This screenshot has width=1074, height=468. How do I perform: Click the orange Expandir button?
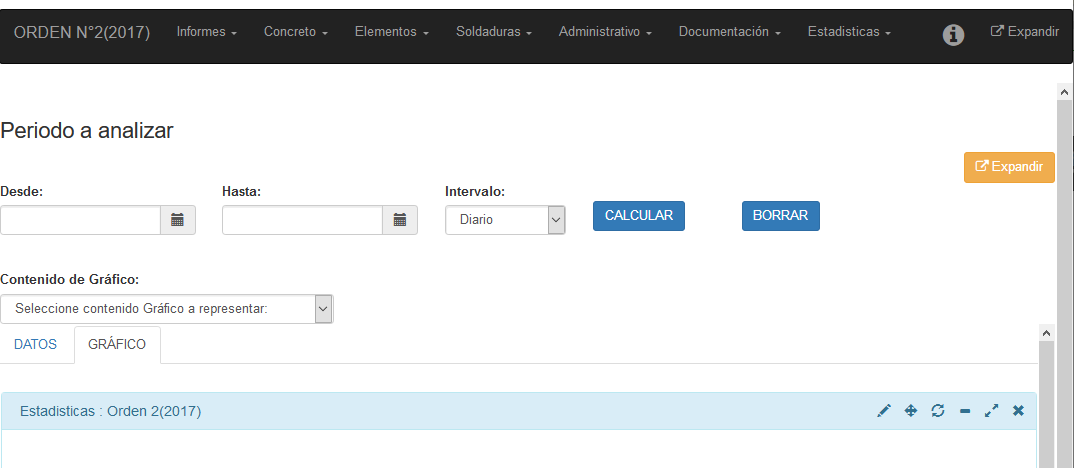click(x=1009, y=167)
